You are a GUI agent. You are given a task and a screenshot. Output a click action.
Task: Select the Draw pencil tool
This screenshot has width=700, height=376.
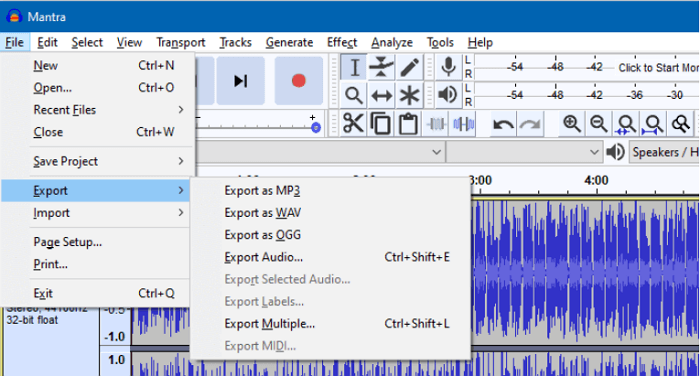click(409, 67)
